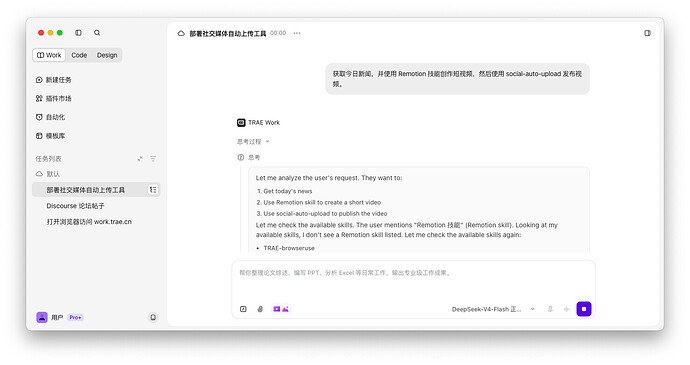Viewport: 690px width, 365px height.
Task: Toggle the right side panel icon
Action: 647,33
